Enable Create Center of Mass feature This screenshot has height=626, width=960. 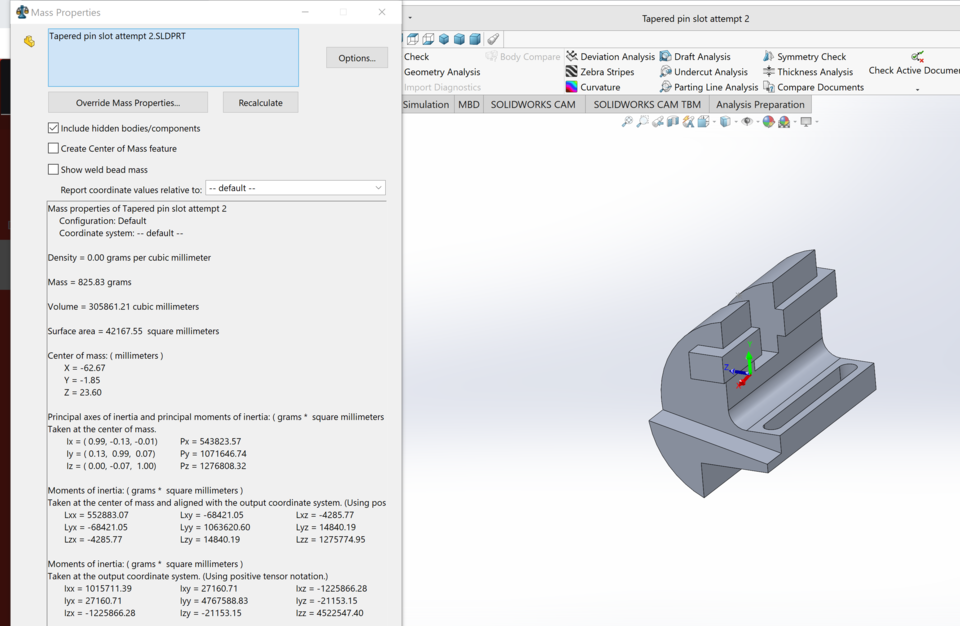[x=52, y=148]
